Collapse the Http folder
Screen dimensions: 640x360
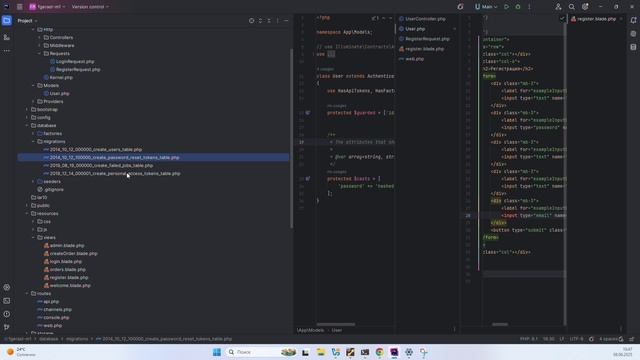point(33,29)
